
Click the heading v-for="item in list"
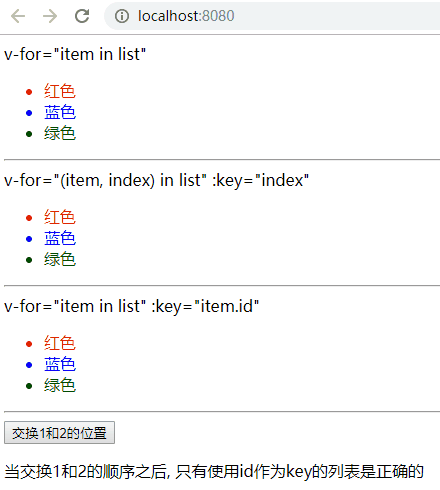tap(75, 54)
